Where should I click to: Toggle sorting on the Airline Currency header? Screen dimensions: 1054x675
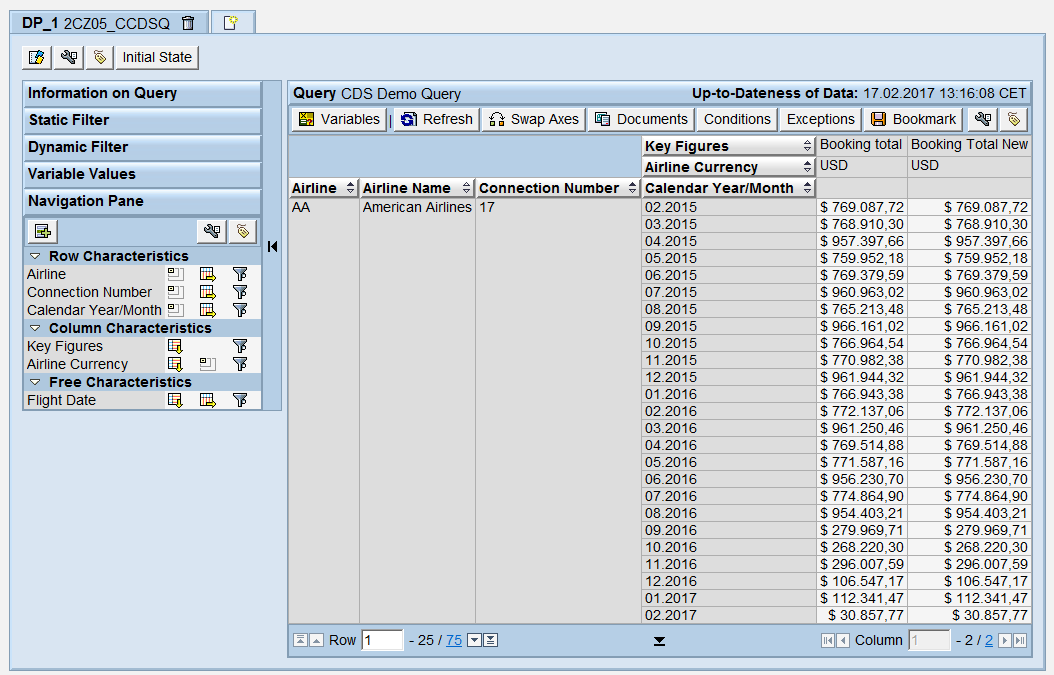(x=805, y=166)
